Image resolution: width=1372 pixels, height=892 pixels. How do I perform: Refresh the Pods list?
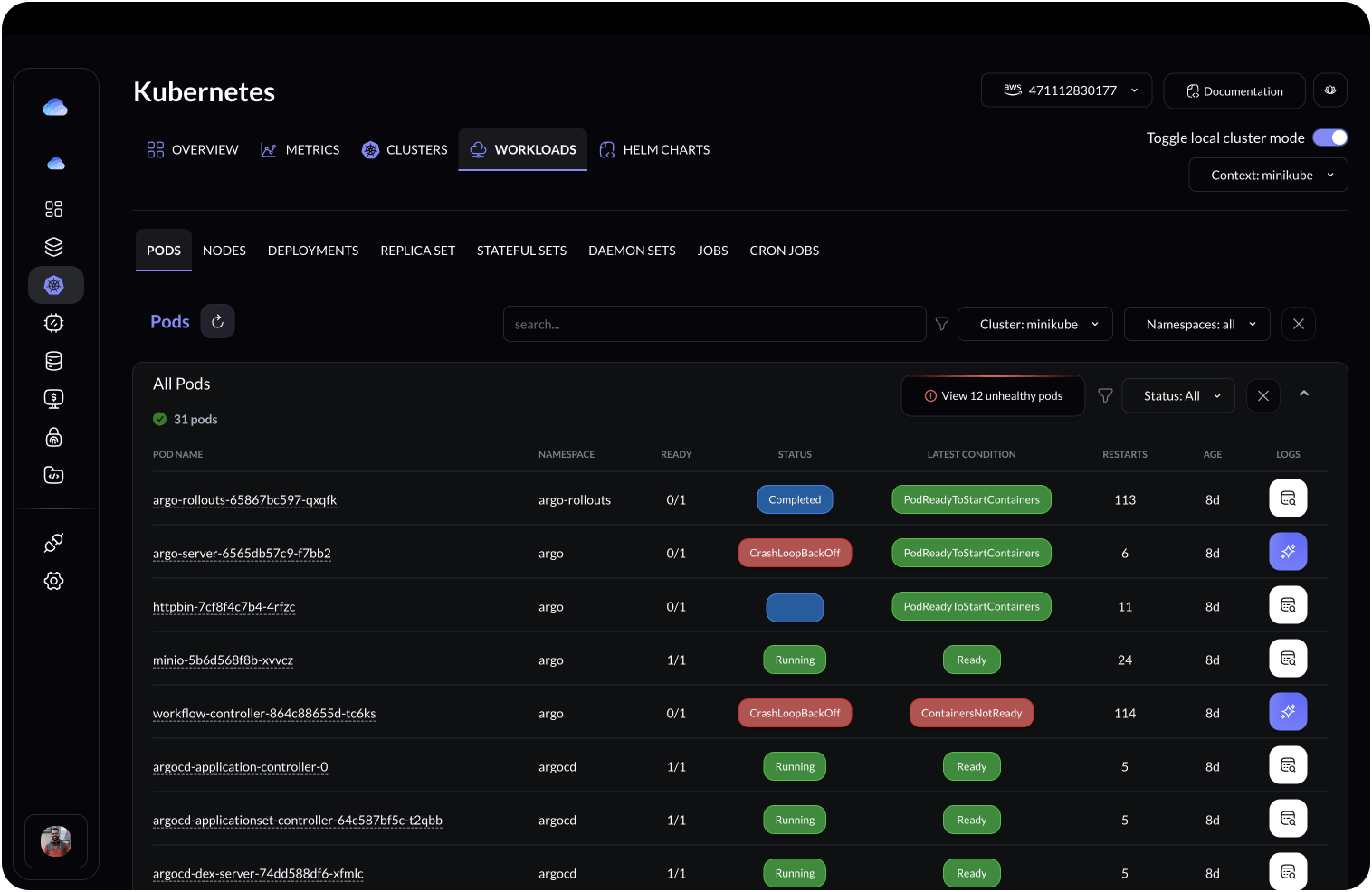click(x=217, y=321)
